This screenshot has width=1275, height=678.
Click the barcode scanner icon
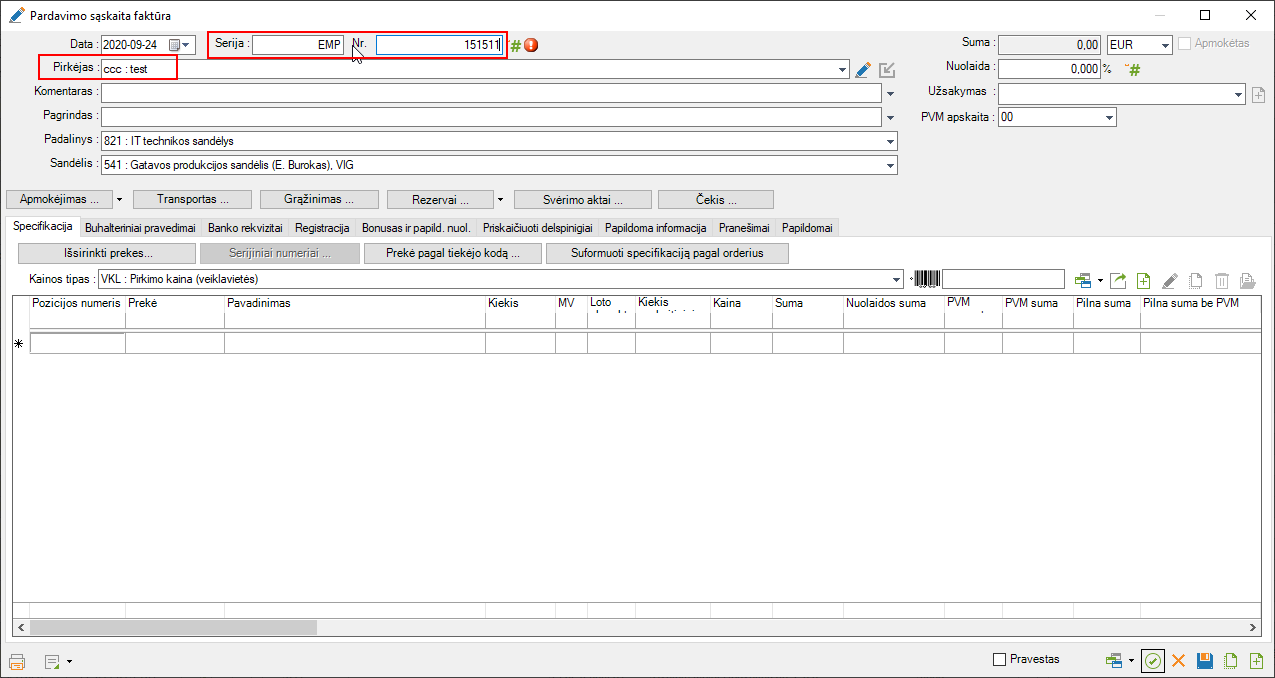[927, 279]
